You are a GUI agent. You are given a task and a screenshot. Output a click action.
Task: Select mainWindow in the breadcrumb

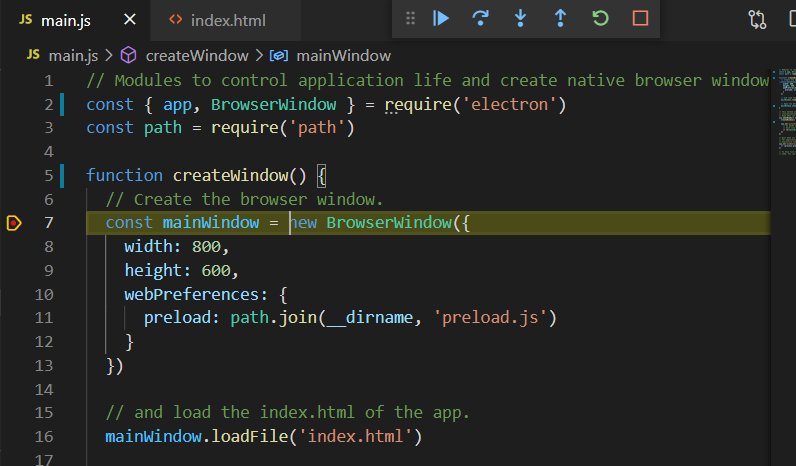click(344, 56)
